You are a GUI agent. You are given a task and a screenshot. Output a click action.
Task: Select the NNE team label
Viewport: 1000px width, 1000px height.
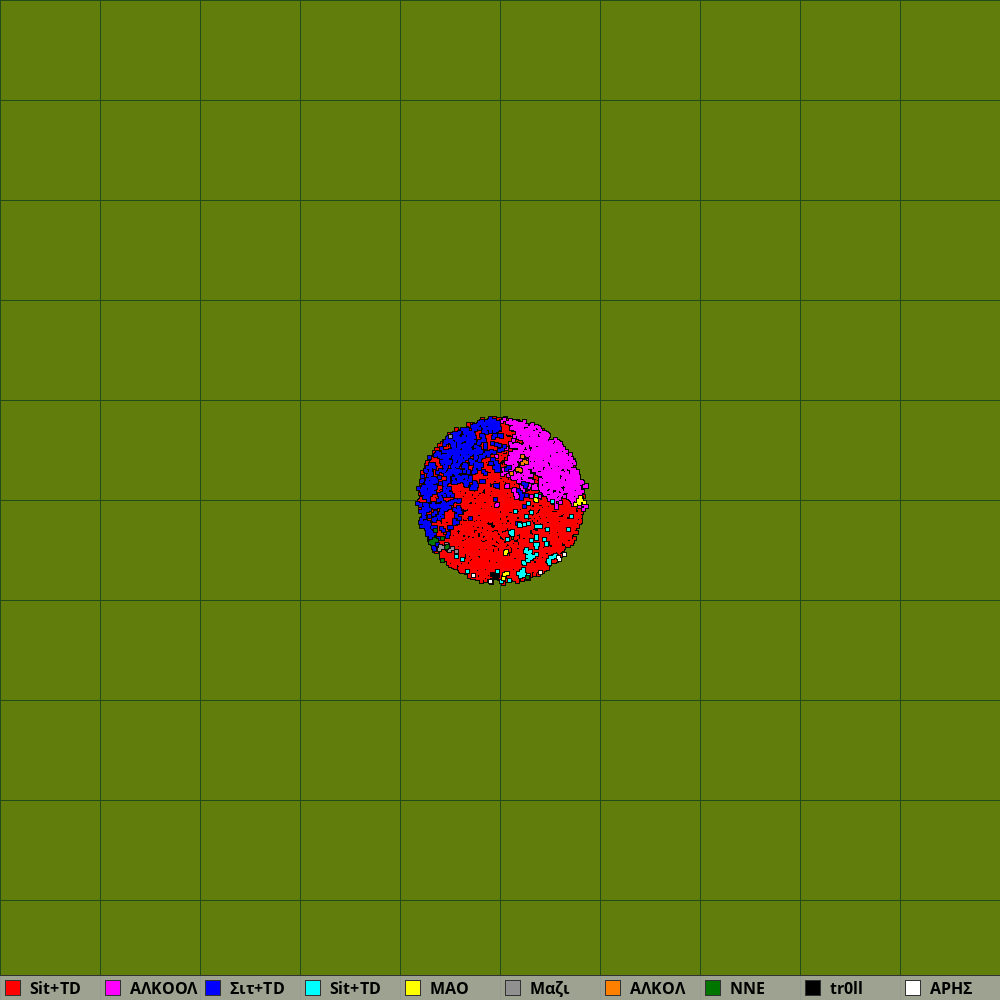click(x=747, y=988)
